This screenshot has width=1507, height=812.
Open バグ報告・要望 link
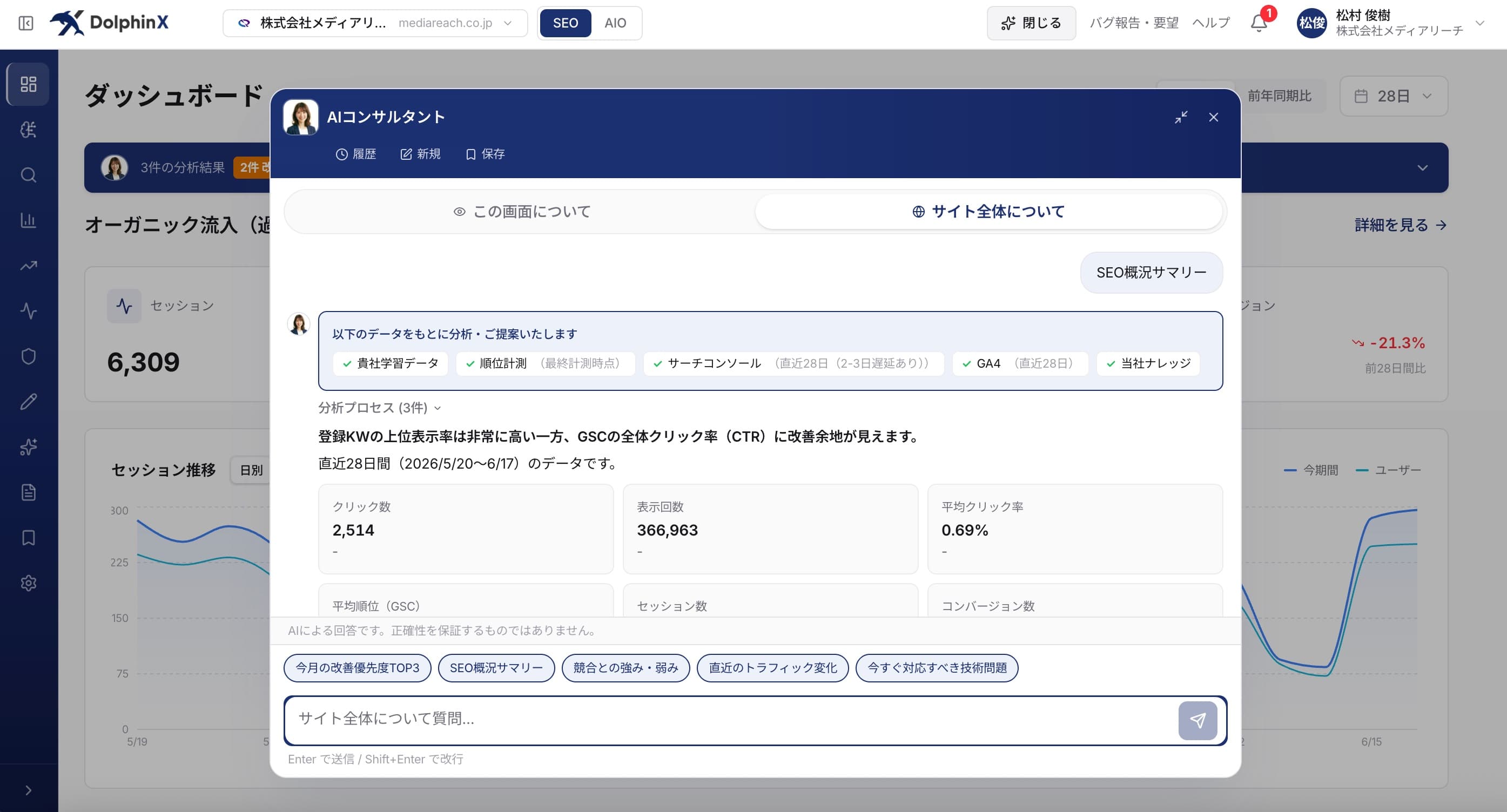[x=1134, y=23]
